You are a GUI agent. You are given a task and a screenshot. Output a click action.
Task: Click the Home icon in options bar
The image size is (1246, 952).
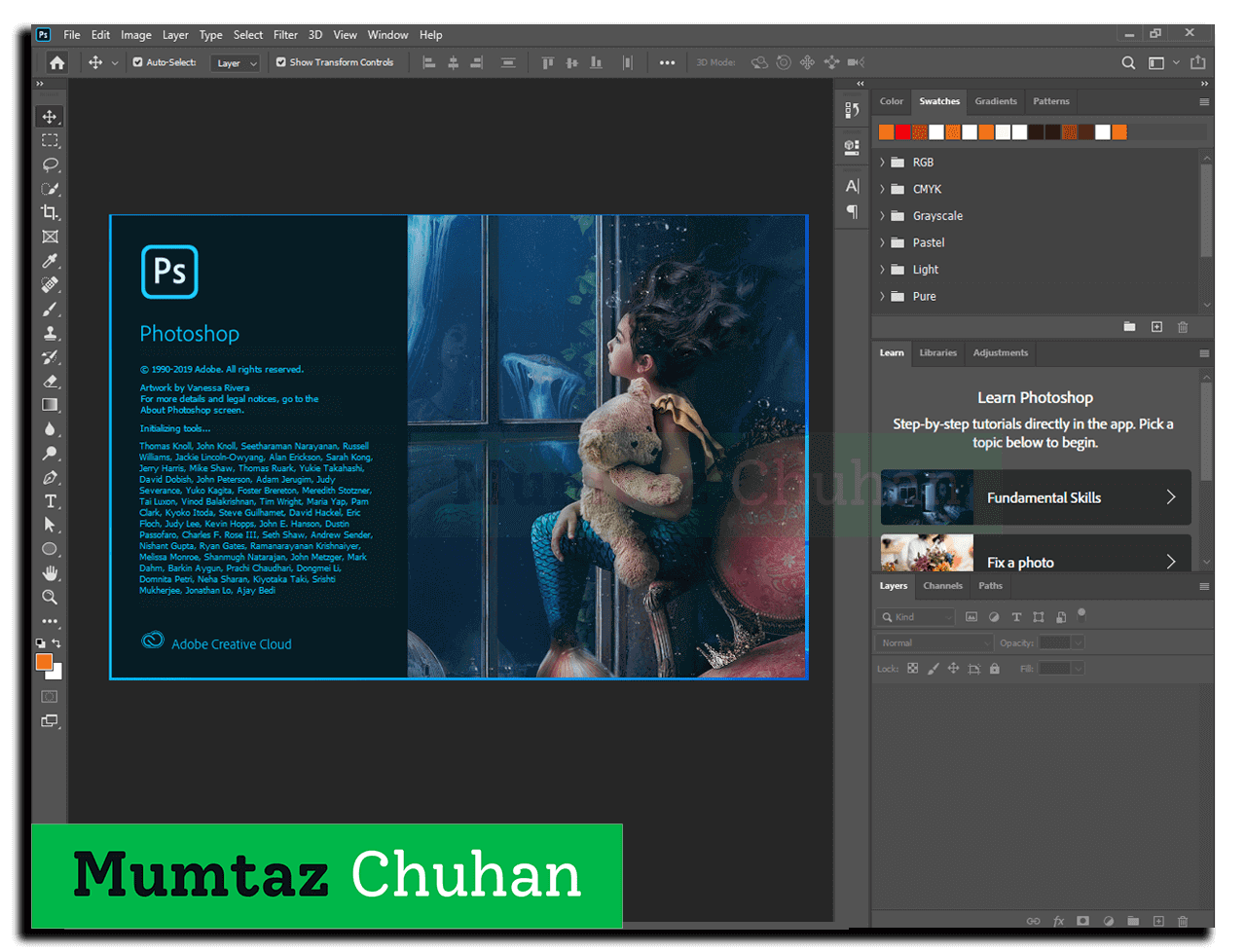pos(57,62)
